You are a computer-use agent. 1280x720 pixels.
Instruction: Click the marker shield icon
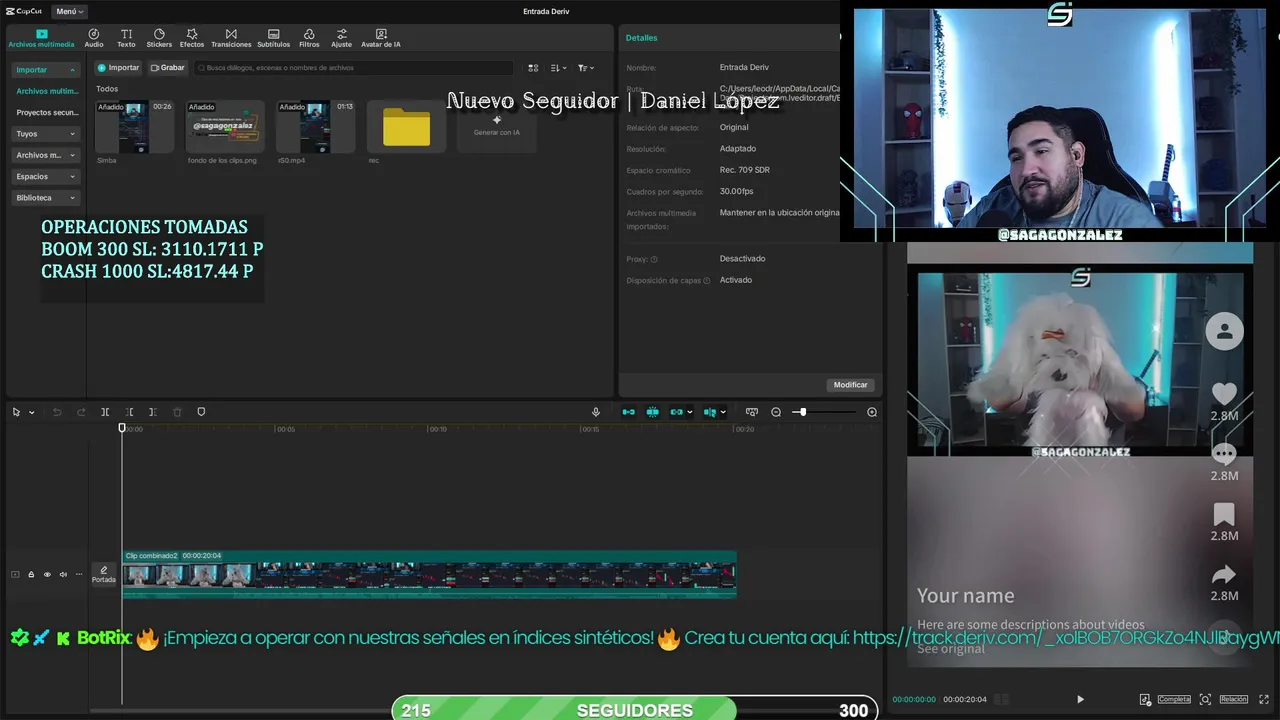click(x=201, y=412)
